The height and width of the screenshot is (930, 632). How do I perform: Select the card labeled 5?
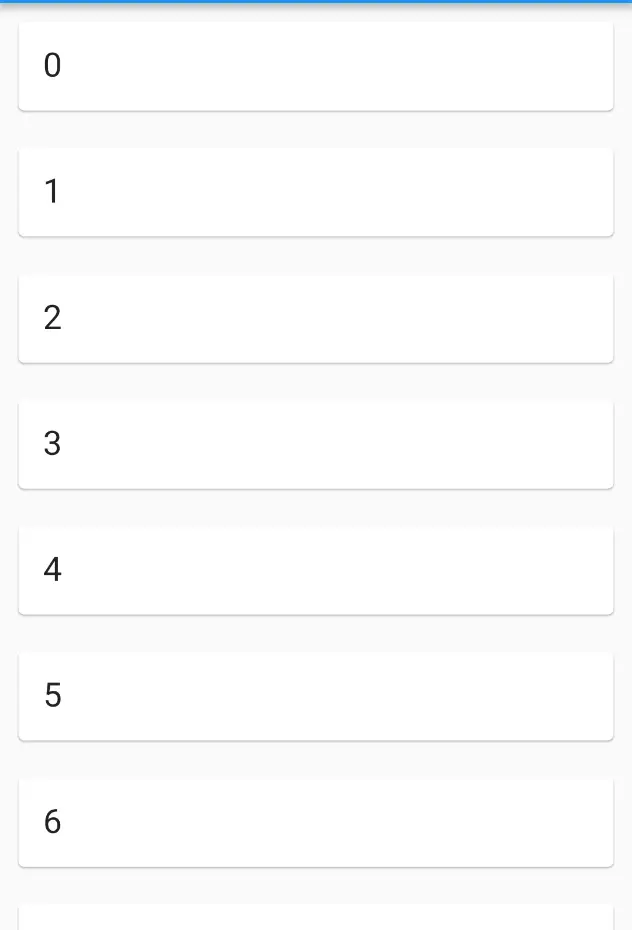coord(316,696)
